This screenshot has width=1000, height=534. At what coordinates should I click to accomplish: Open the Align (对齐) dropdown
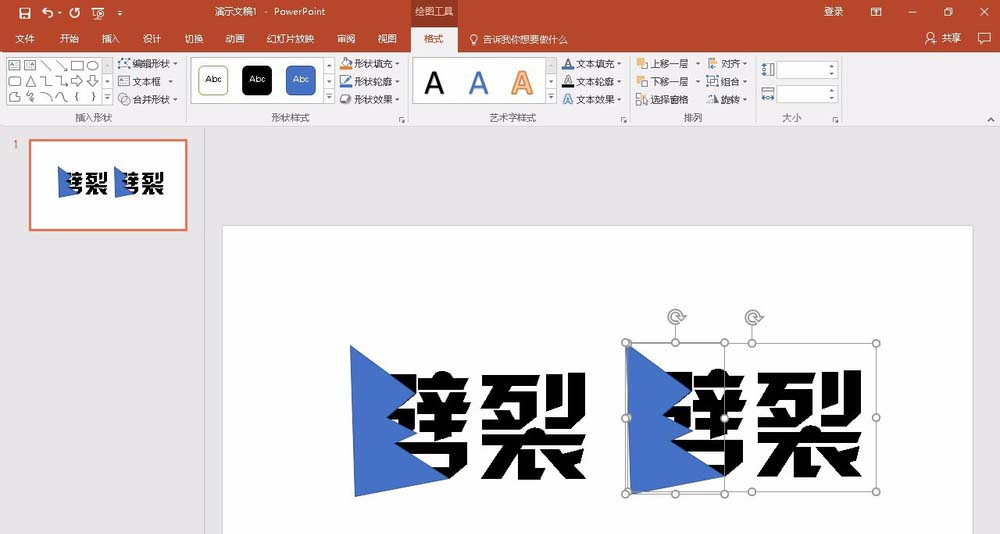(x=727, y=63)
